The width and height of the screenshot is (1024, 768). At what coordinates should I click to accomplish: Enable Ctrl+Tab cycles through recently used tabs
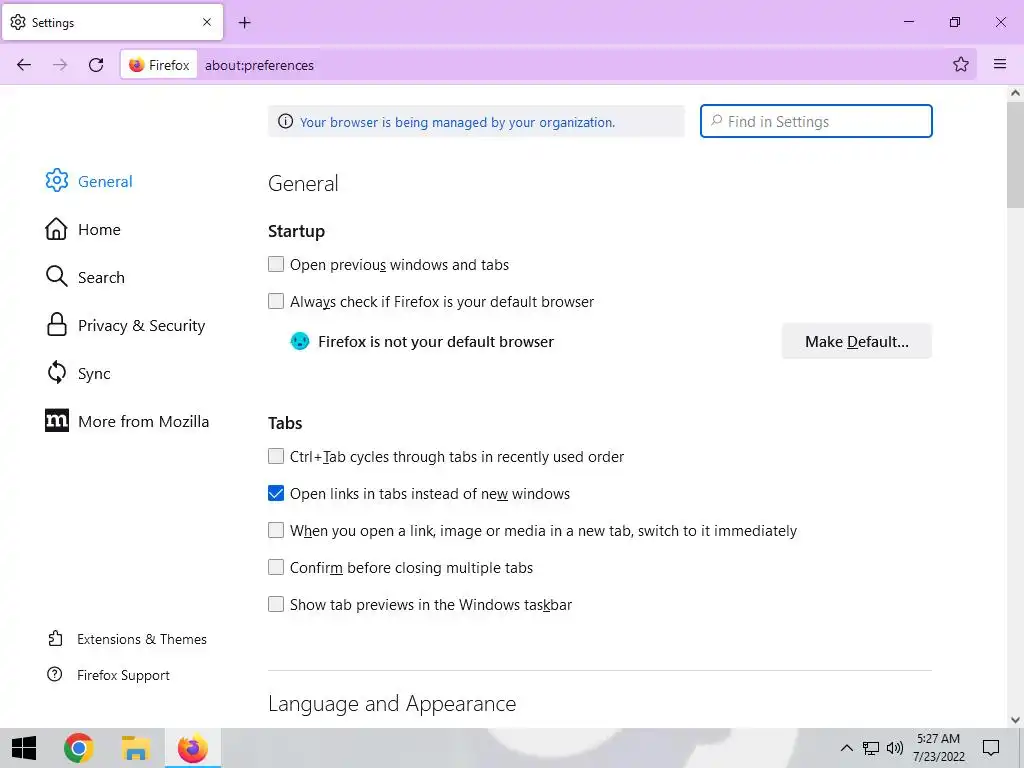coord(276,456)
